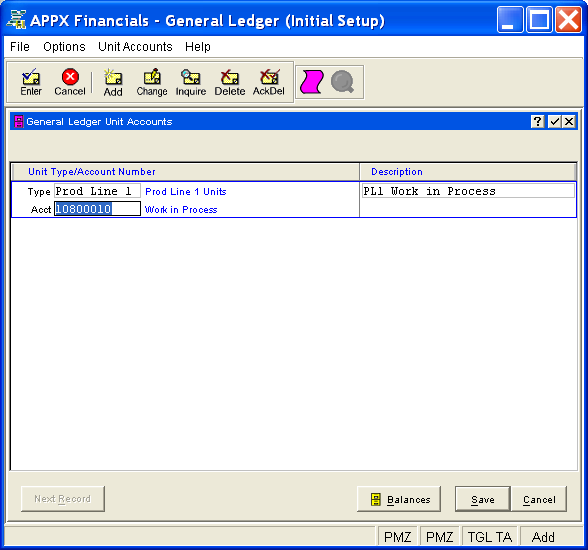Open the Help menu
Viewport: 588px width, 550px height.
(x=198, y=47)
